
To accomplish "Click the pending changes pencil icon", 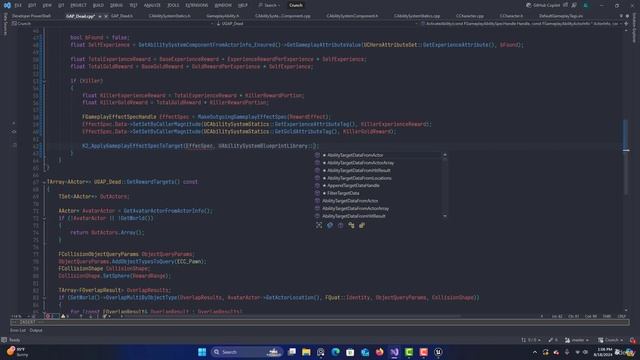I will [x=553, y=340].
